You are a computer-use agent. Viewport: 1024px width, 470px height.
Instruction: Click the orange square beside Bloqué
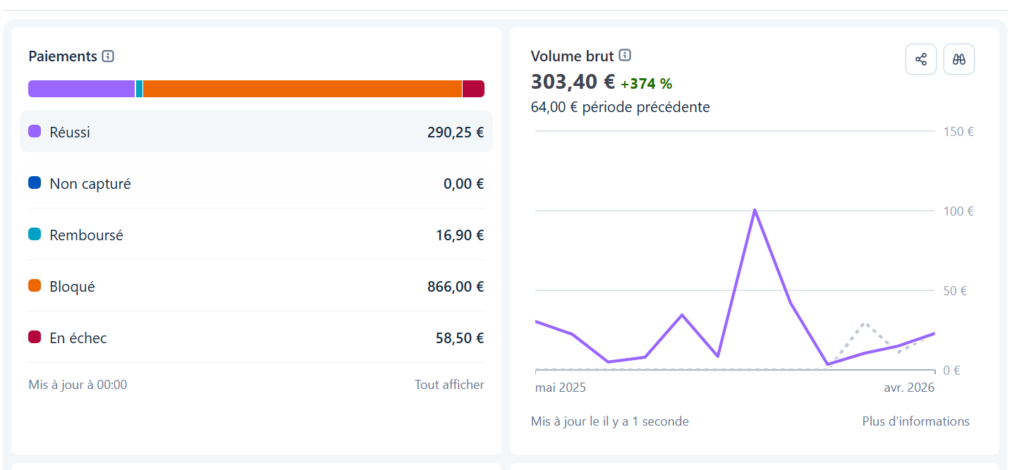point(34,286)
